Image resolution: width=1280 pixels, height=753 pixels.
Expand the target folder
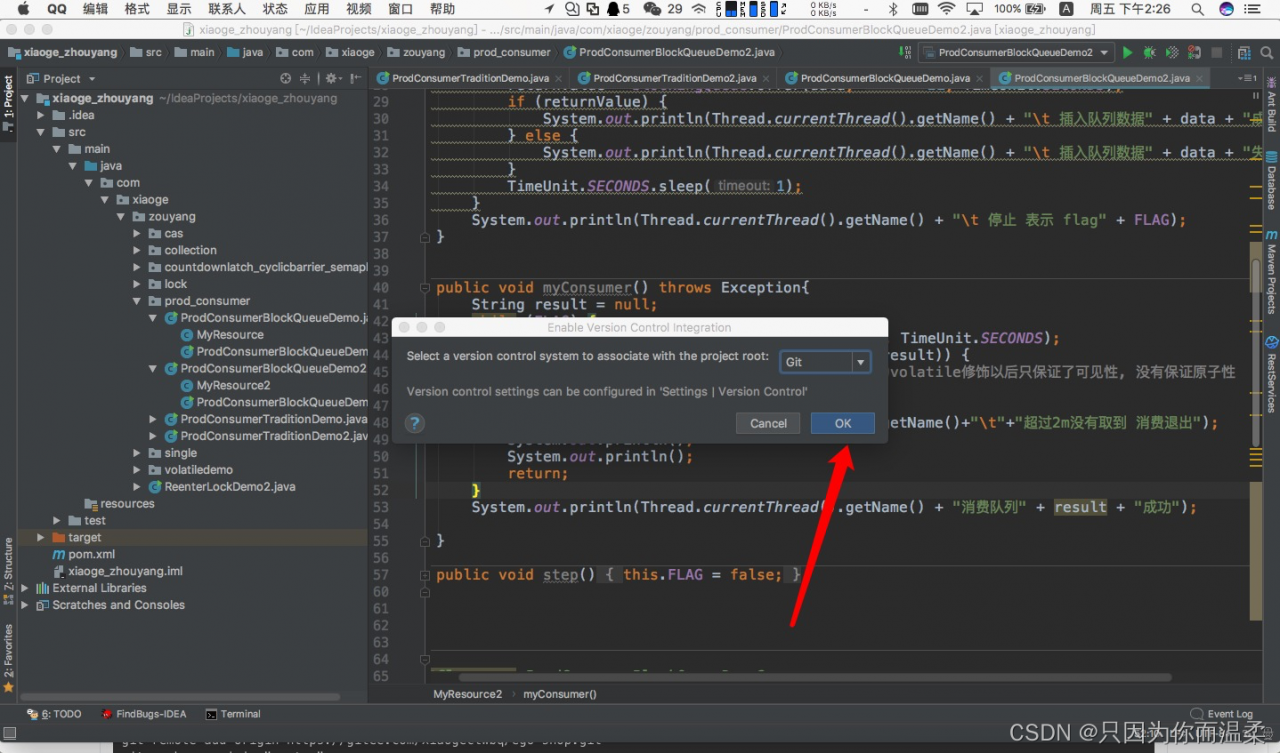(41, 537)
